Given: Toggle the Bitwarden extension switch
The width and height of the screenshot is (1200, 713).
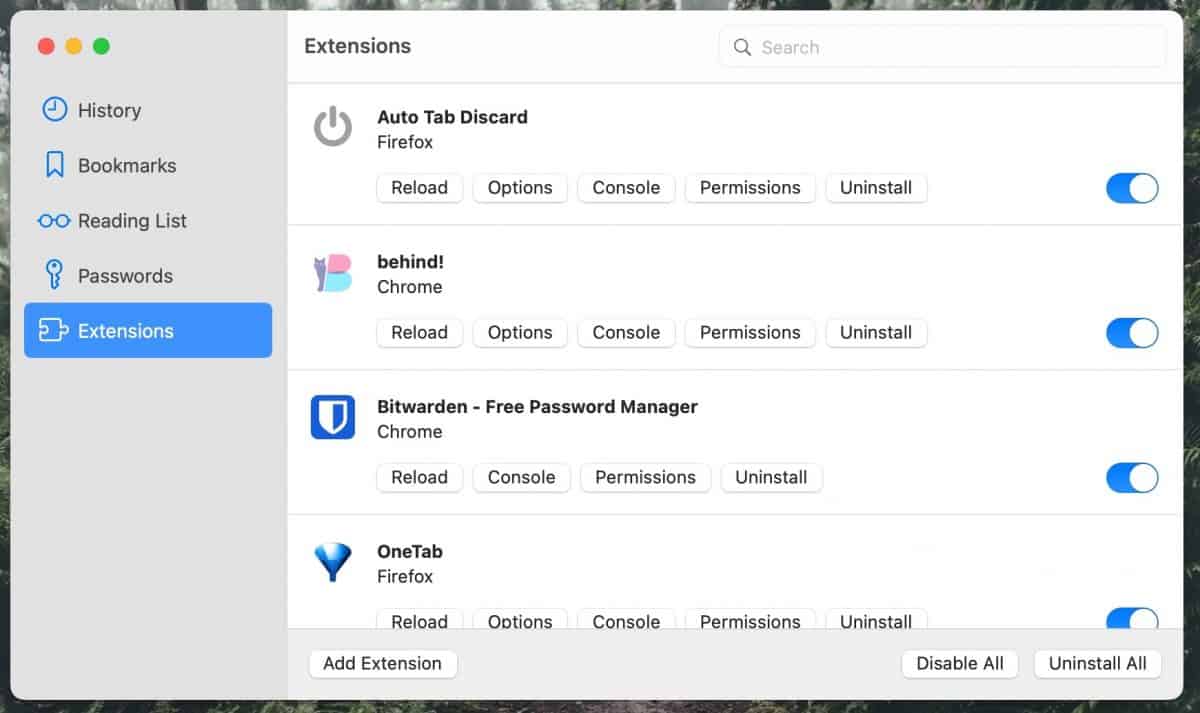Looking at the screenshot, I should coord(1131,477).
